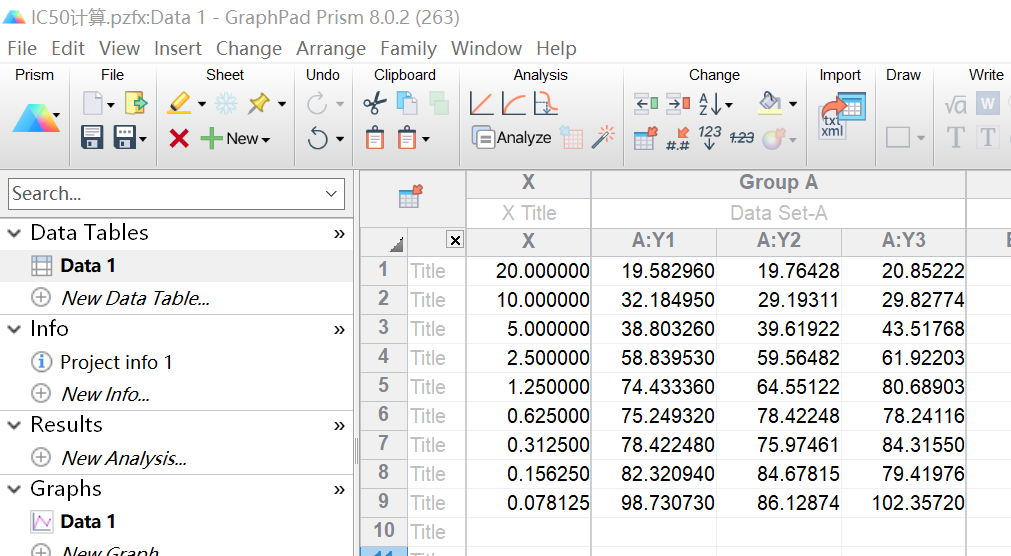Delete the sheet with red X
Screen dimensions: 1011x556
tap(179, 138)
